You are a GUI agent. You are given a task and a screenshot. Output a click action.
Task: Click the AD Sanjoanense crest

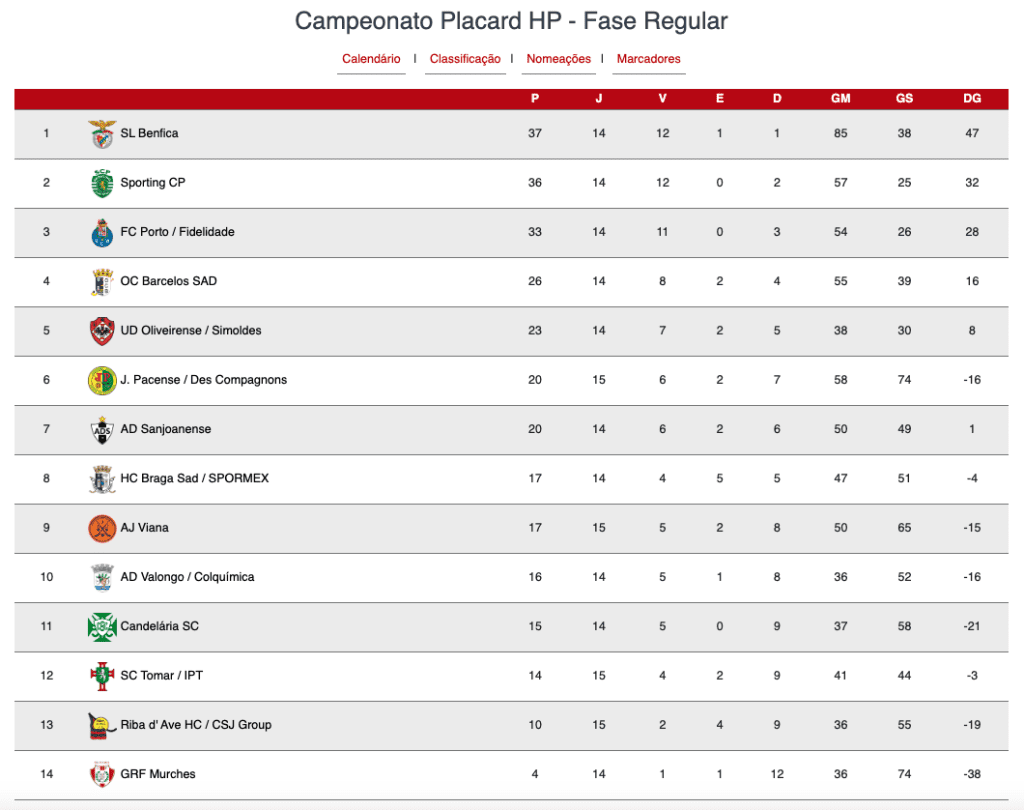point(102,430)
